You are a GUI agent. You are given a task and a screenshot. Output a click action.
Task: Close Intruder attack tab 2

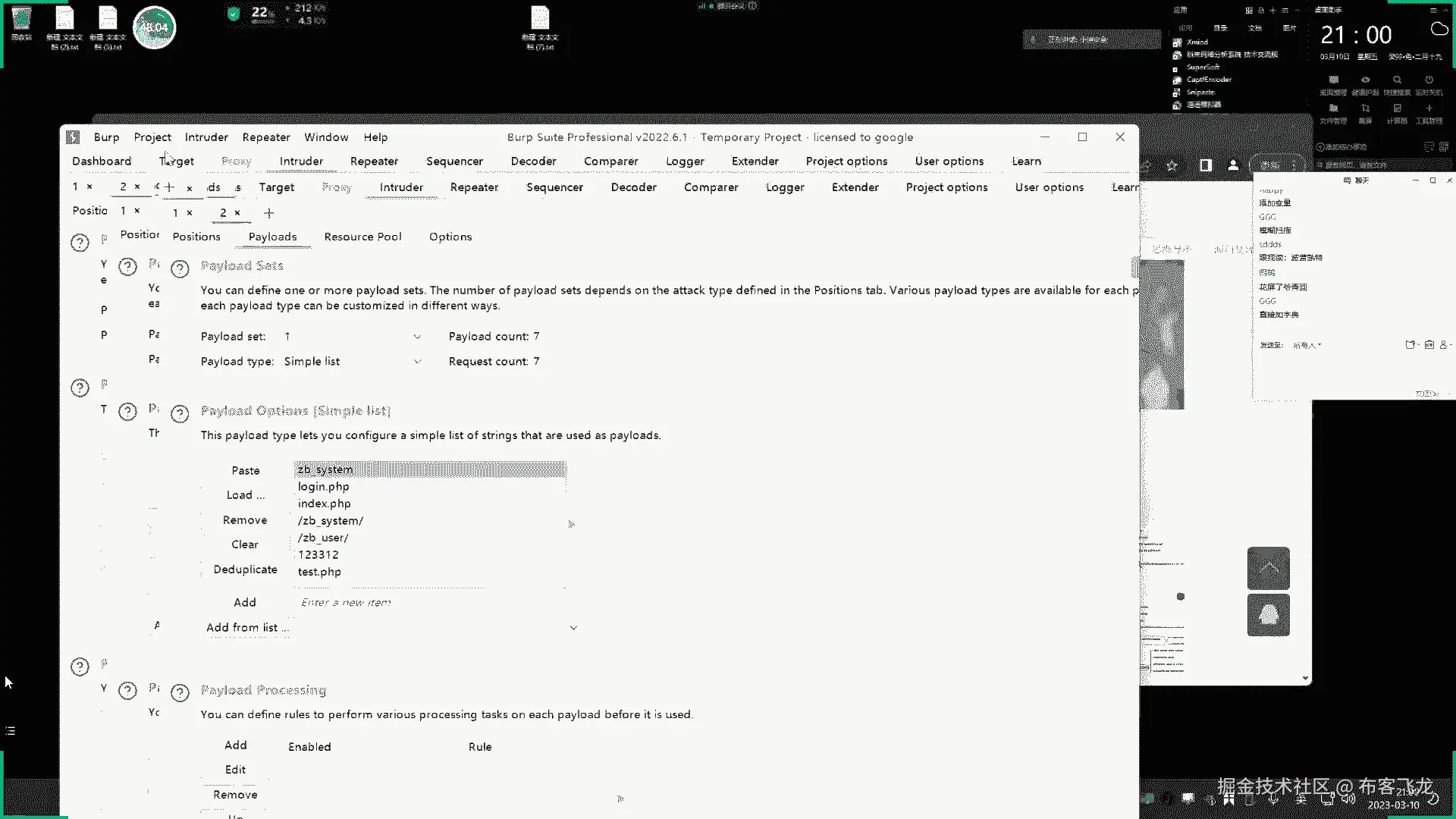(x=237, y=213)
